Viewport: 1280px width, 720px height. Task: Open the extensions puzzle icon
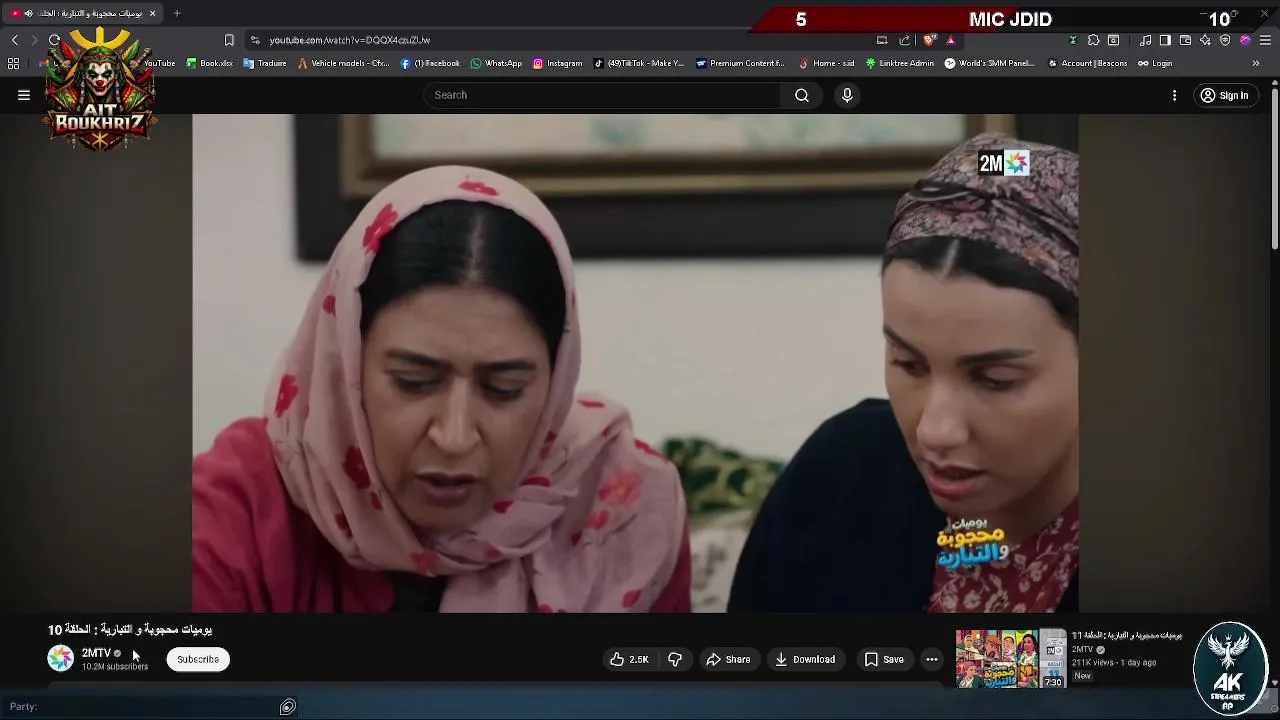click(x=1093, y=40)
